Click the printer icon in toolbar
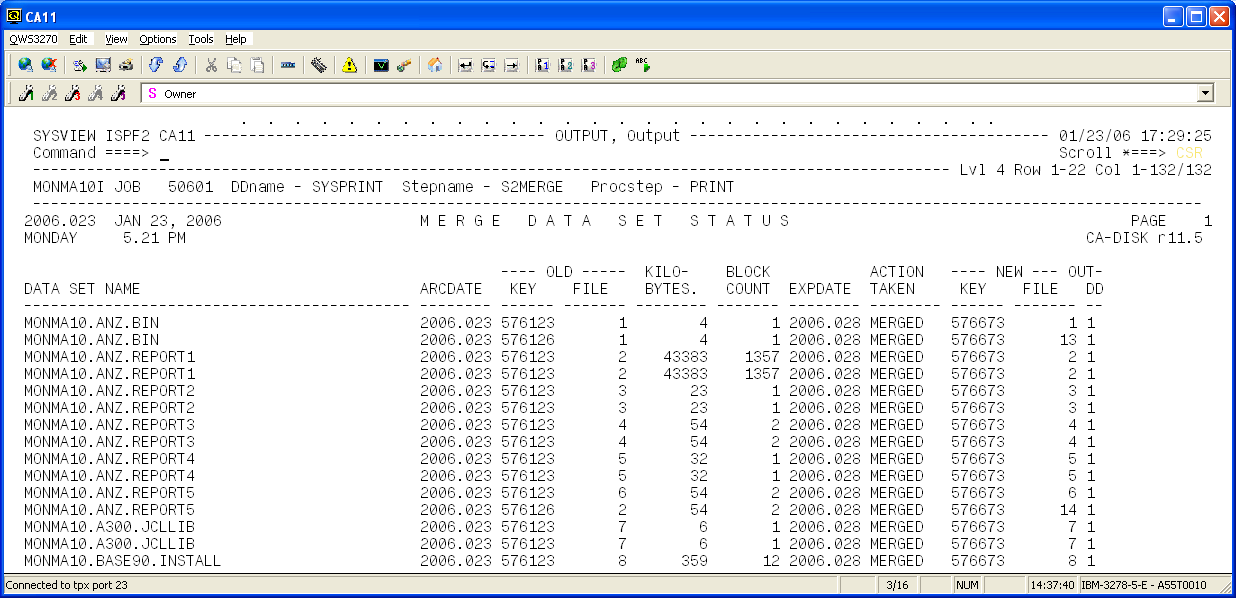The width and height of the screenshot is (1236, 598). 126,65
